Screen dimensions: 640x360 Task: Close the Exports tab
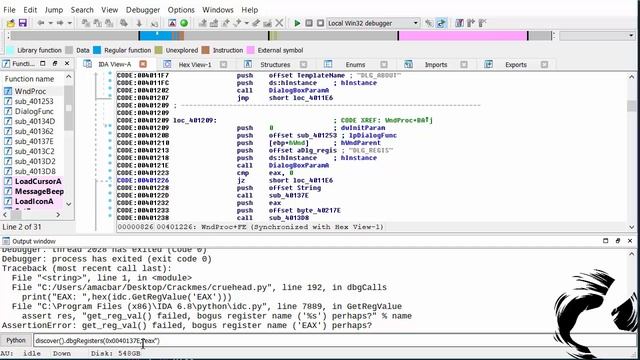click(x=544, y=64)
